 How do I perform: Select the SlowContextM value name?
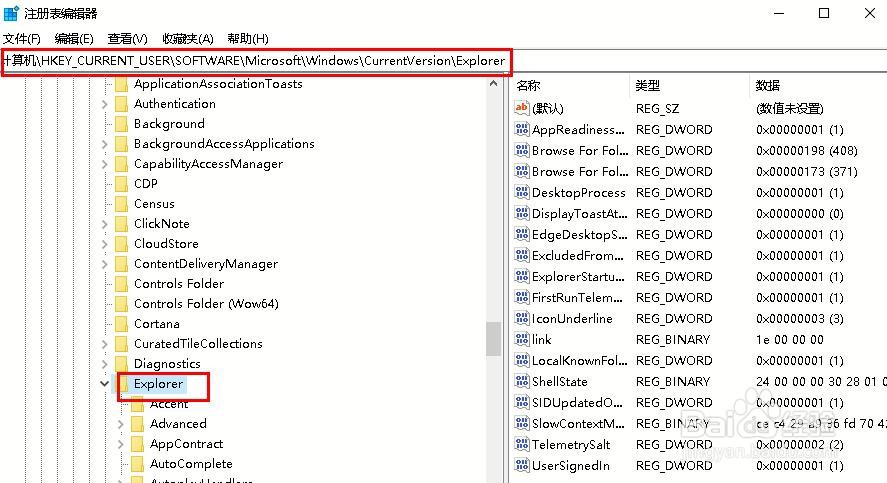click(x=578, y=423)
